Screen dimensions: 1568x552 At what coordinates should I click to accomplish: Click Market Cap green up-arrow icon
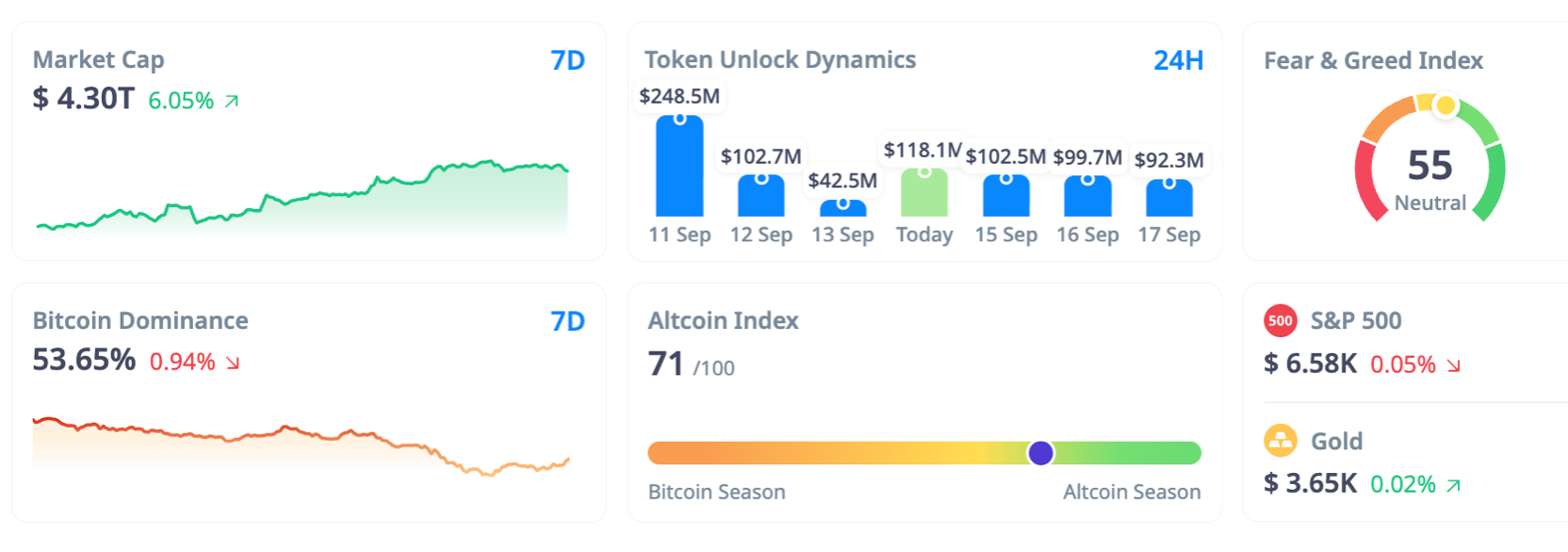pos(232,101)
